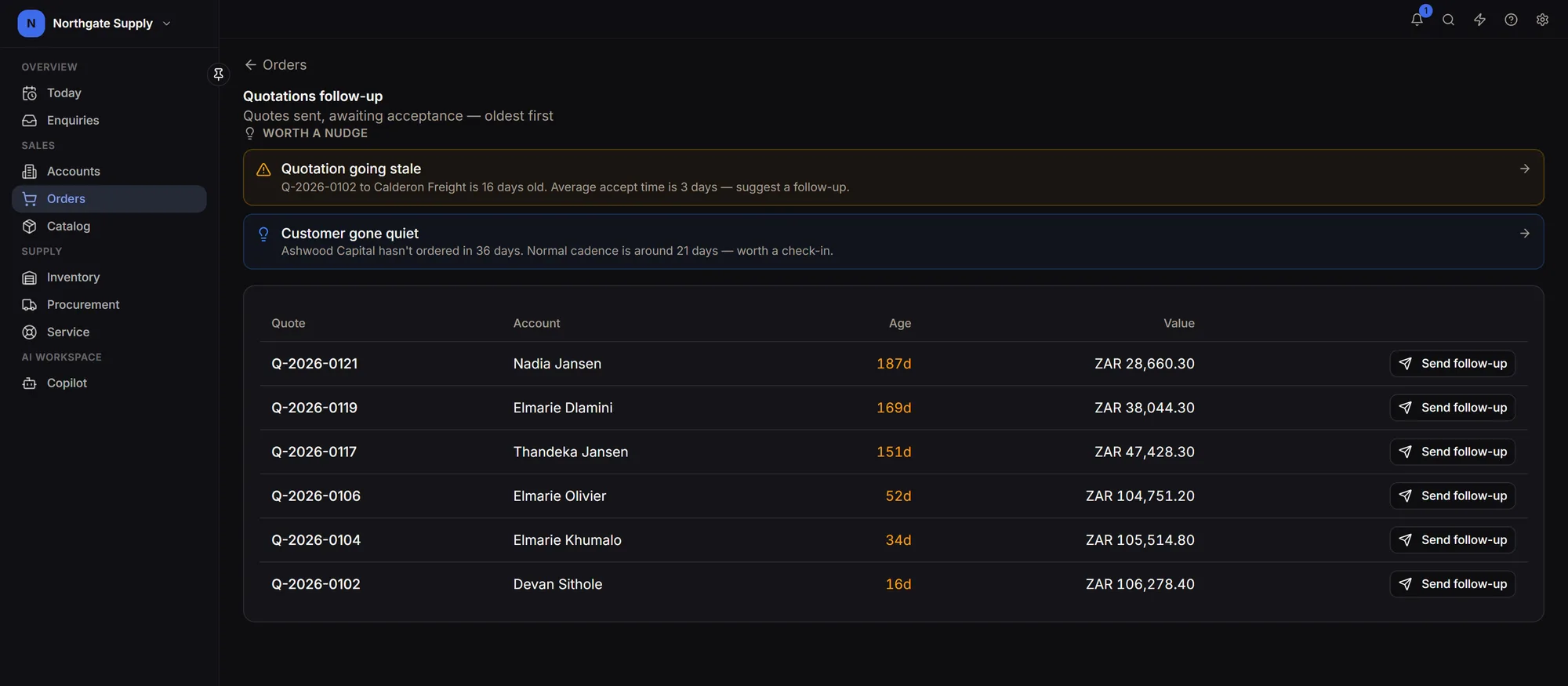The height and width of the screenshot is (686, 1568).
Task: Send follow-up for Q-2026-0117
Action: [x=1453, y=452]
